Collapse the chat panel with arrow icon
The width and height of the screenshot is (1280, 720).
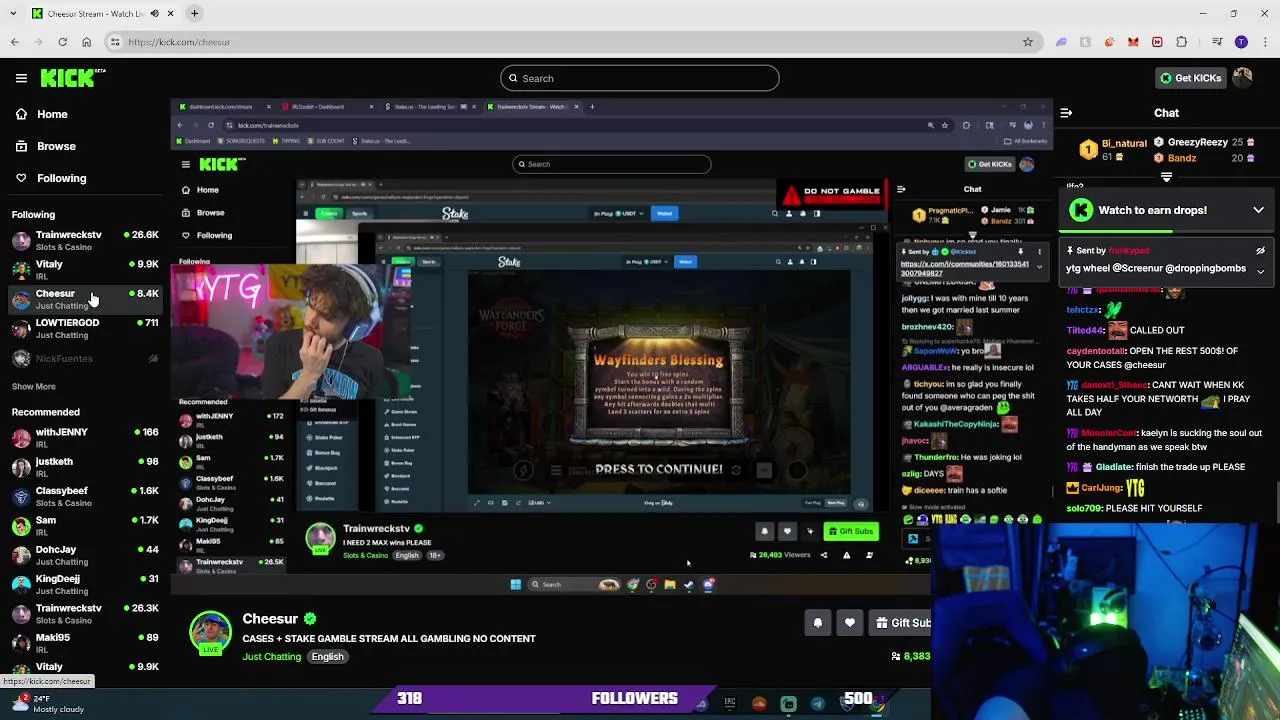[1066, 113]
